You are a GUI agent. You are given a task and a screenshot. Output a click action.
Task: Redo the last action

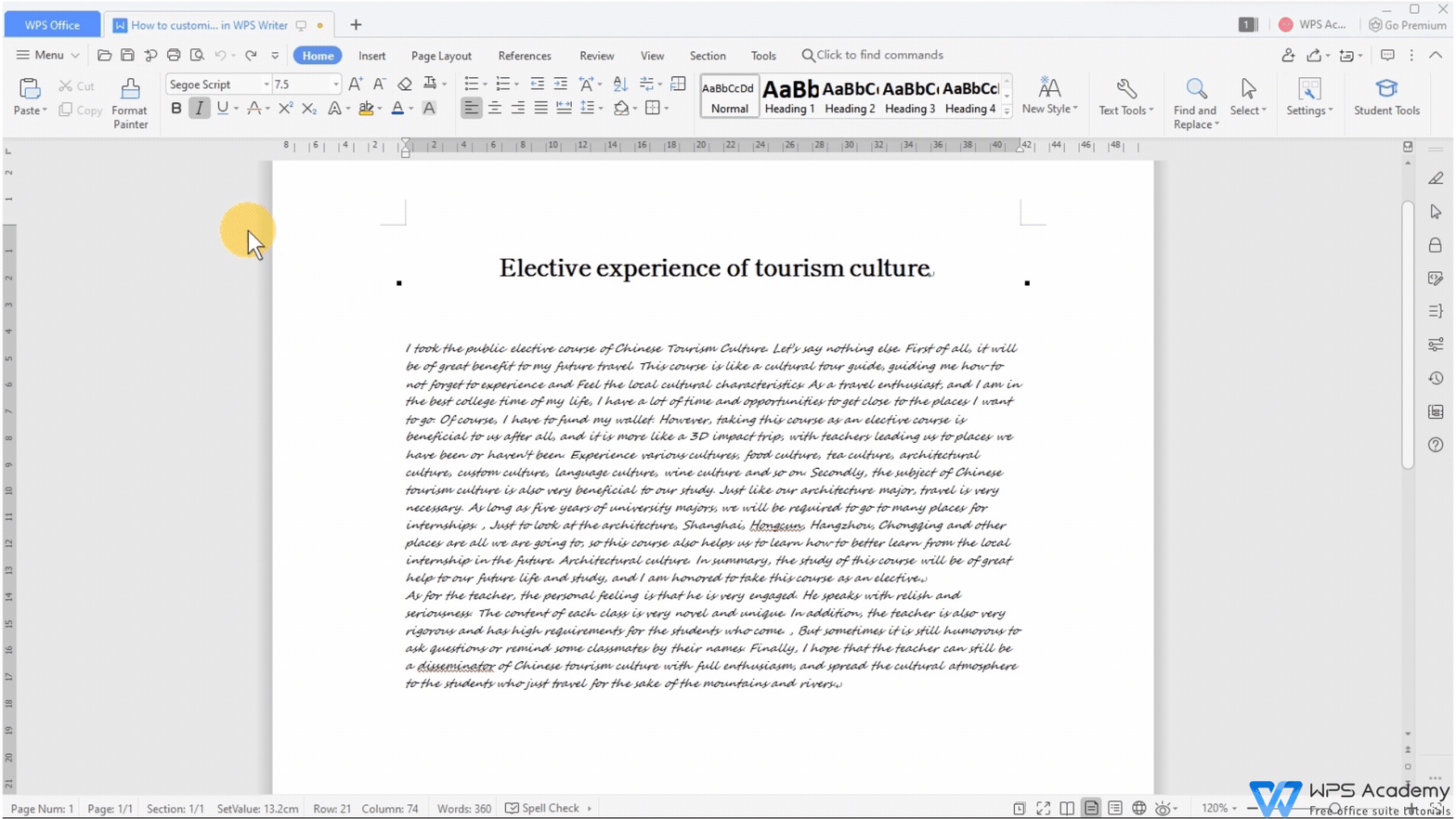click(x=251, y=56)
